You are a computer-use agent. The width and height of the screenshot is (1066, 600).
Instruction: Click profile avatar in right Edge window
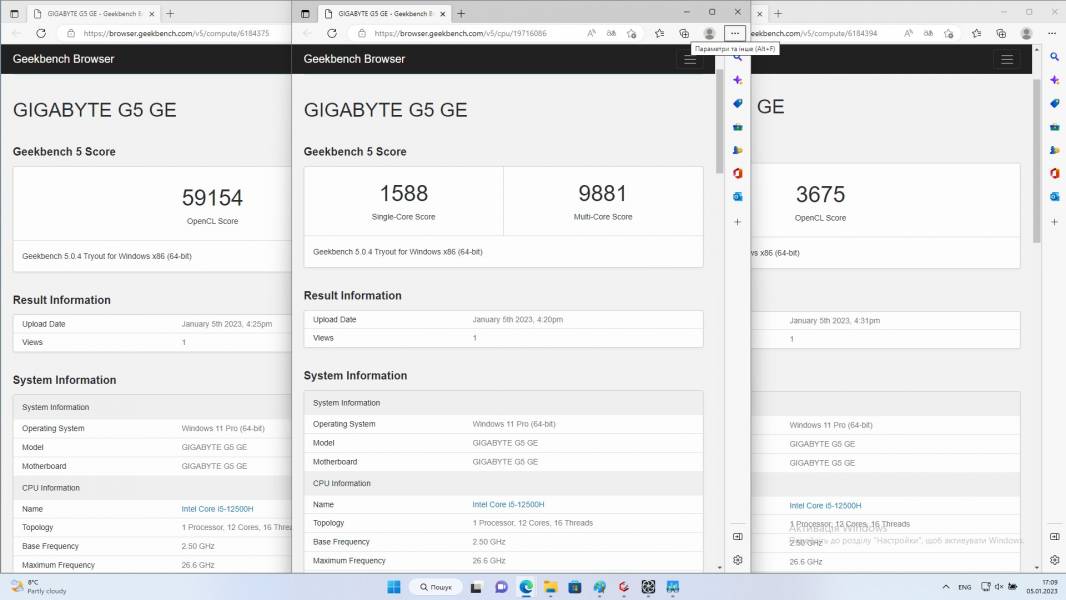click(x=1027, y=33)
